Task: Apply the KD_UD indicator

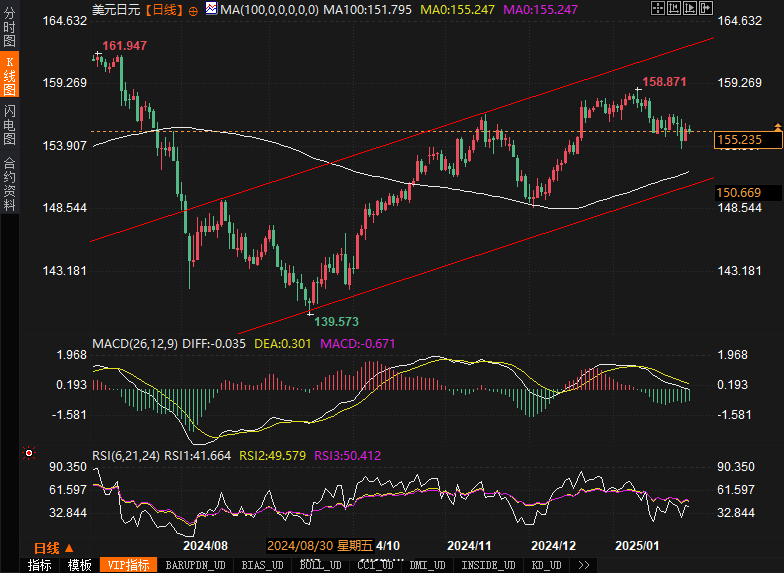Action: (546, 565)
